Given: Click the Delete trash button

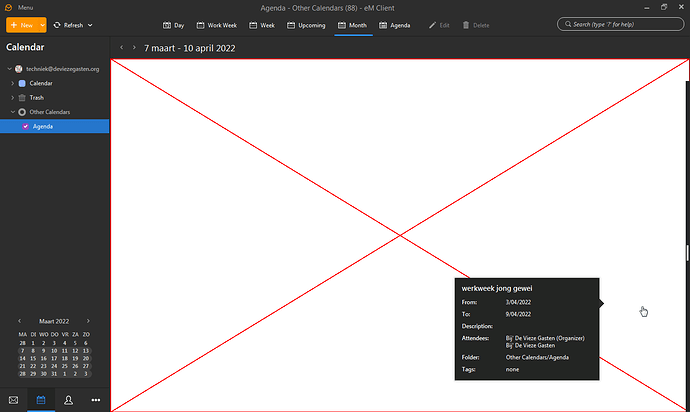Looking at the screenshot, I should tap(476, 25).
